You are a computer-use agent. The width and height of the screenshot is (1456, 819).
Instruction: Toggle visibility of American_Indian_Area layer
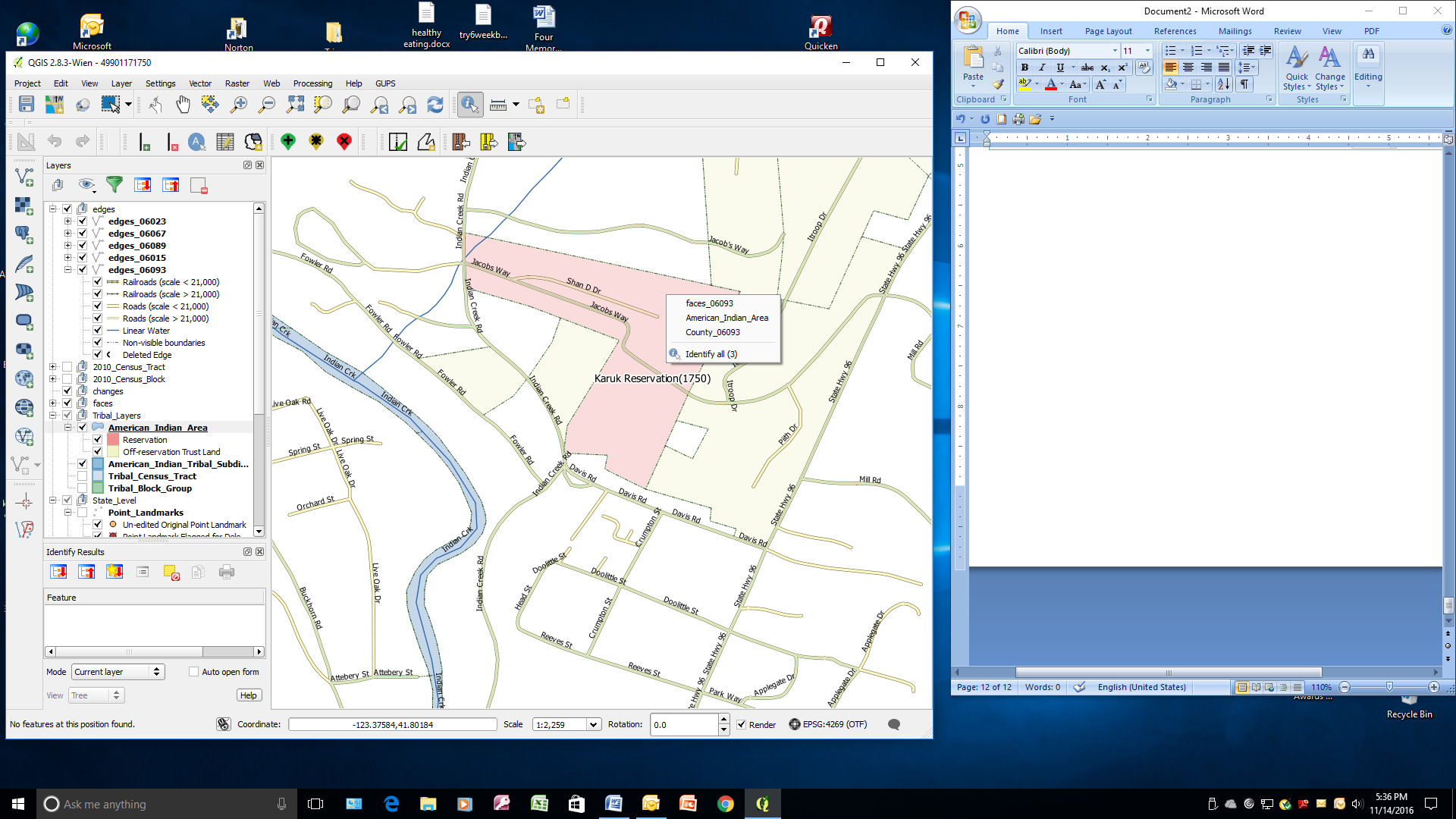pos(82,427)
